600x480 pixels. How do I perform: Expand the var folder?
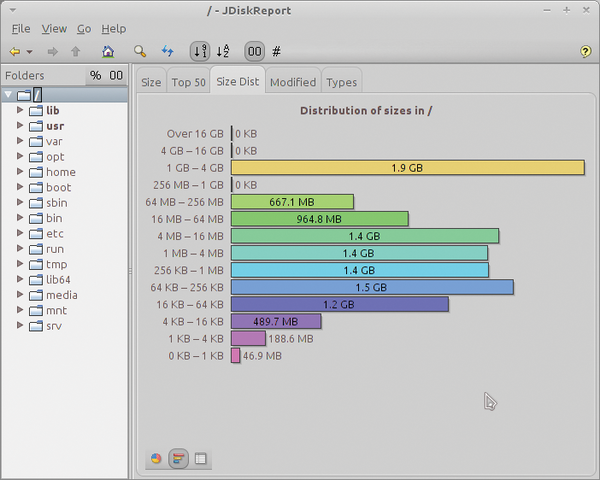20,140
